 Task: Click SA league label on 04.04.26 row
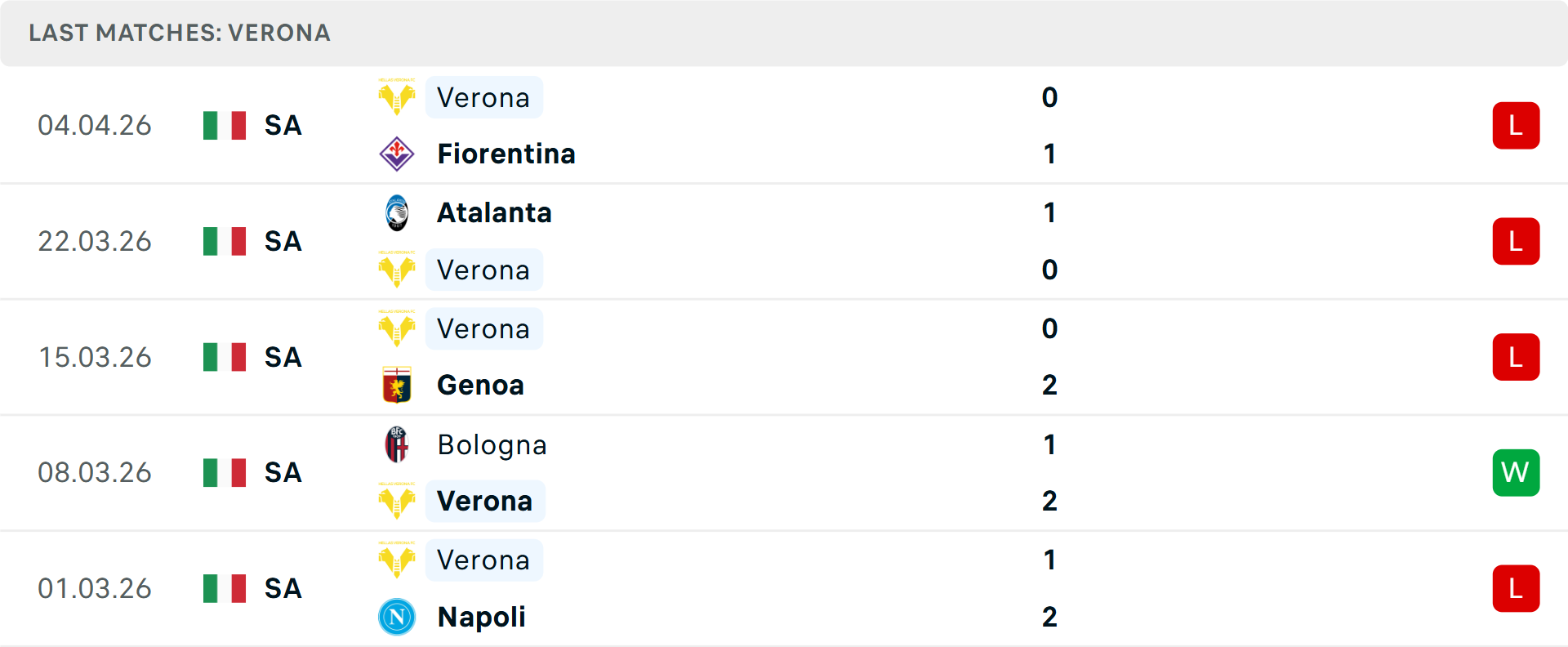click(283, 126)
